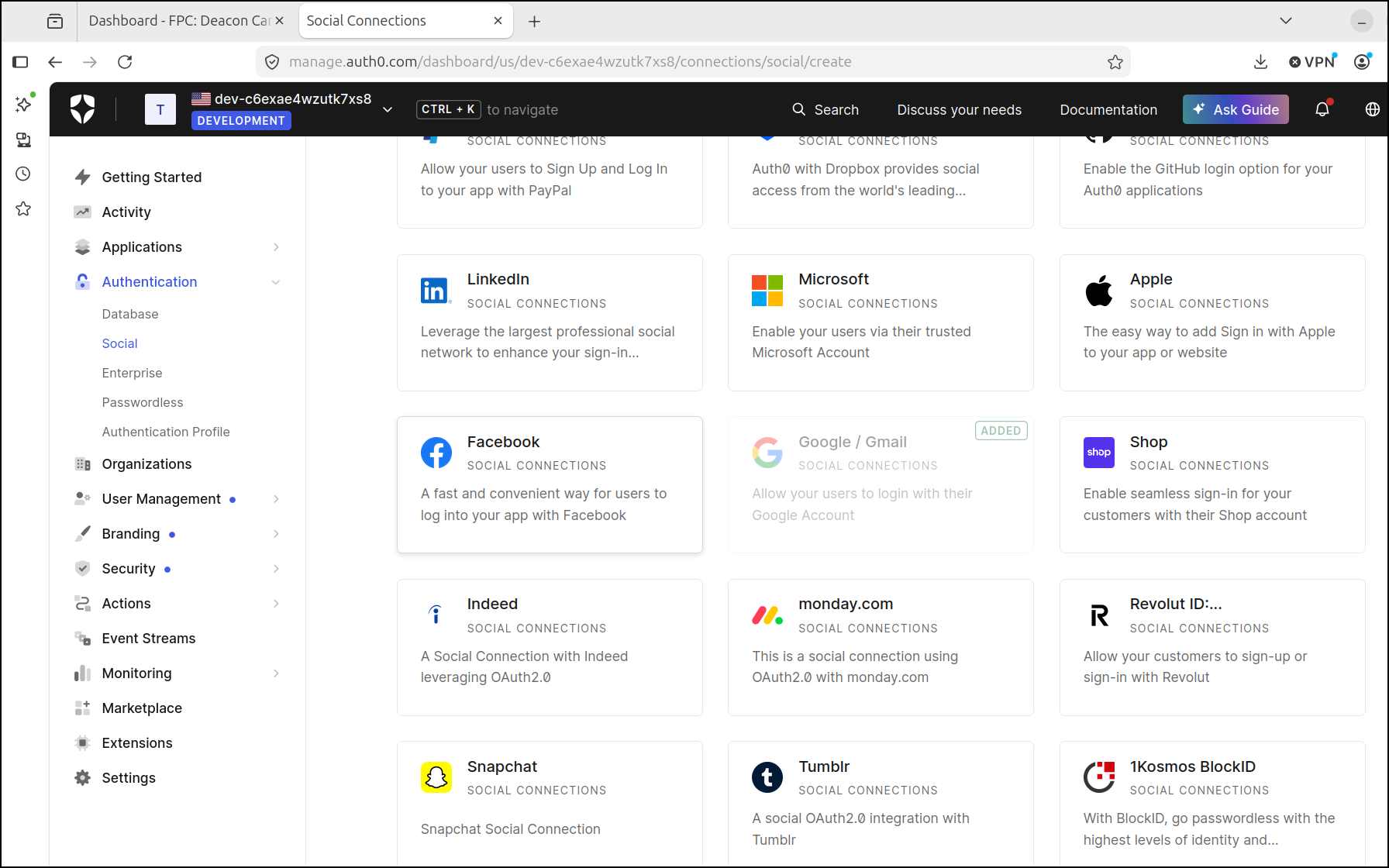Open a new browser tab with plus
Viewport: 1389px width, 868px height.
pyautogui.click(x=534, y=22)
